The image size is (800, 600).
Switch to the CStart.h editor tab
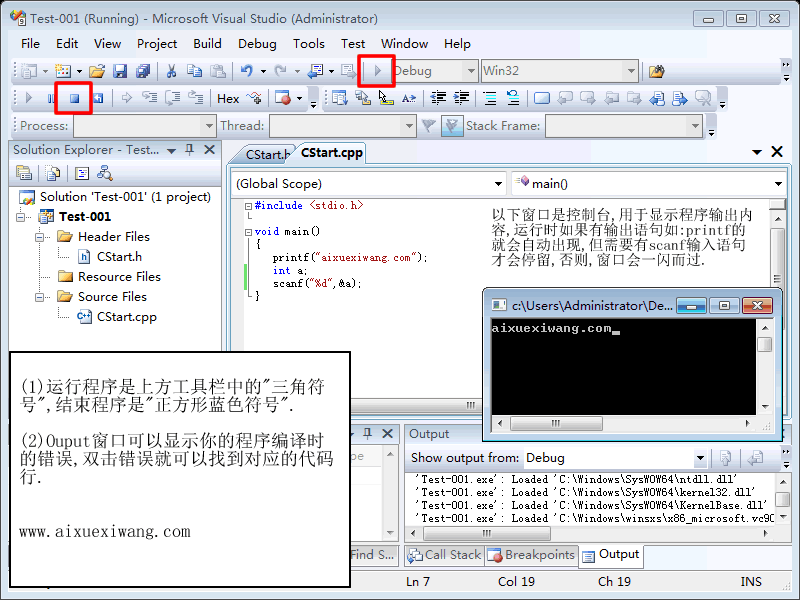pos(267,154)
